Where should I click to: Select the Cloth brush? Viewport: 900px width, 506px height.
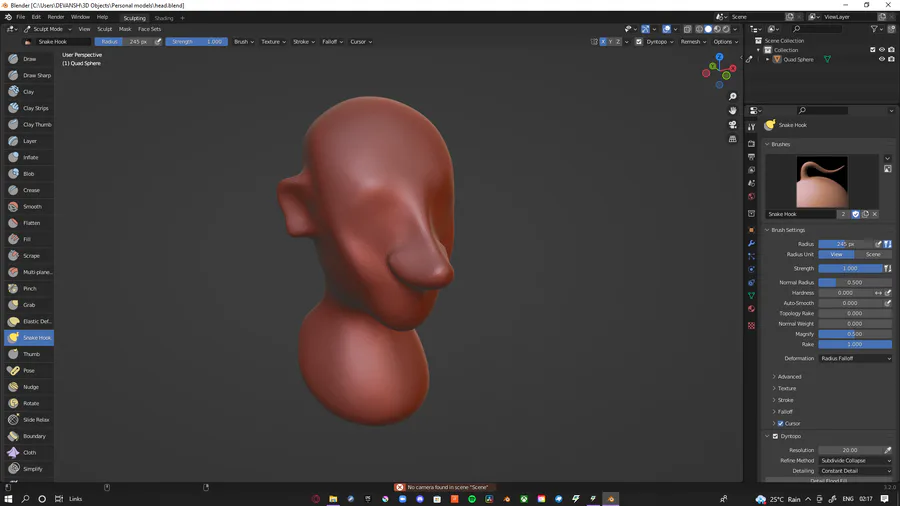tap(29, 453)
